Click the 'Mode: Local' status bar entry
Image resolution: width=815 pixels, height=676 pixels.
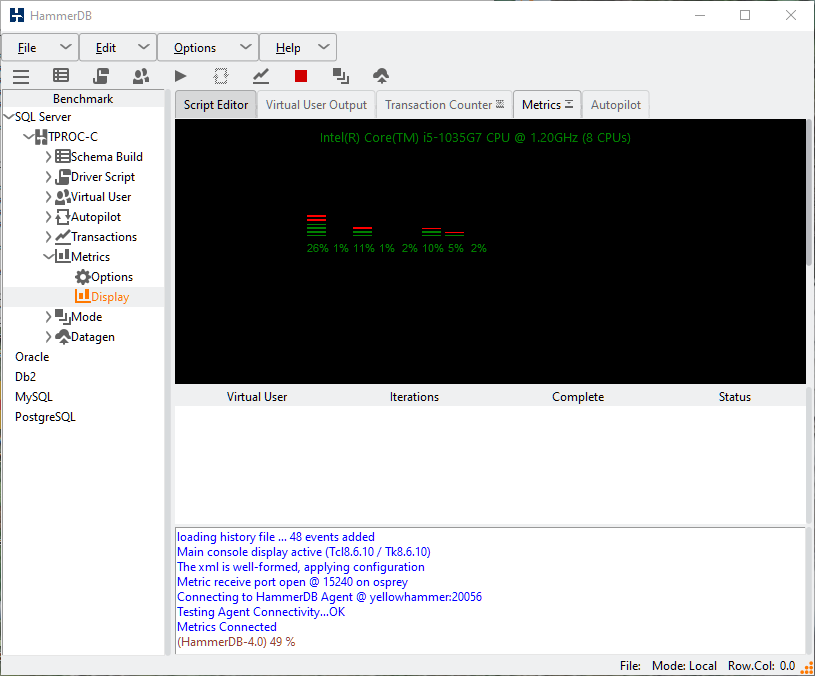[684, 666]
